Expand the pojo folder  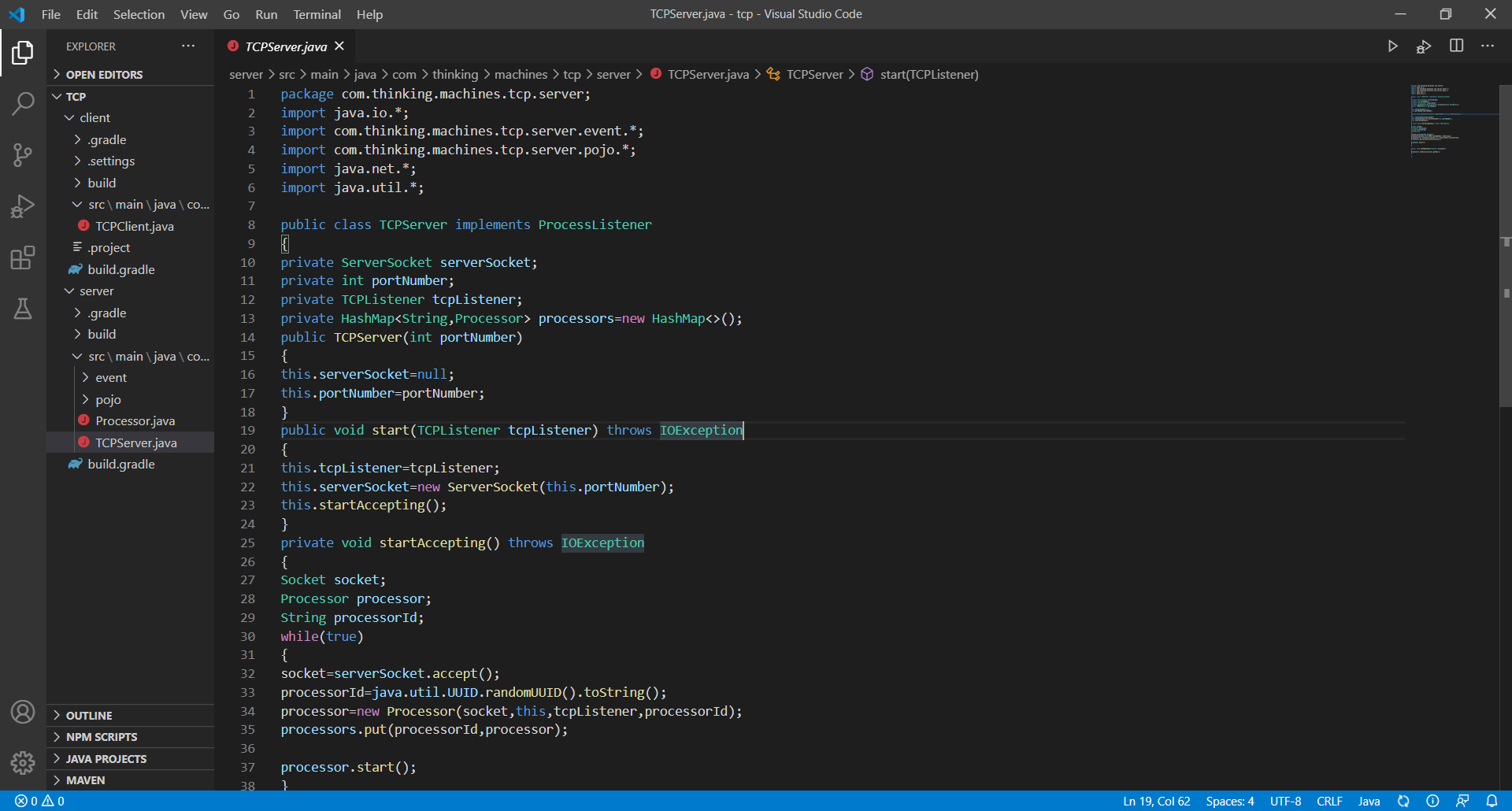point(131,399)
